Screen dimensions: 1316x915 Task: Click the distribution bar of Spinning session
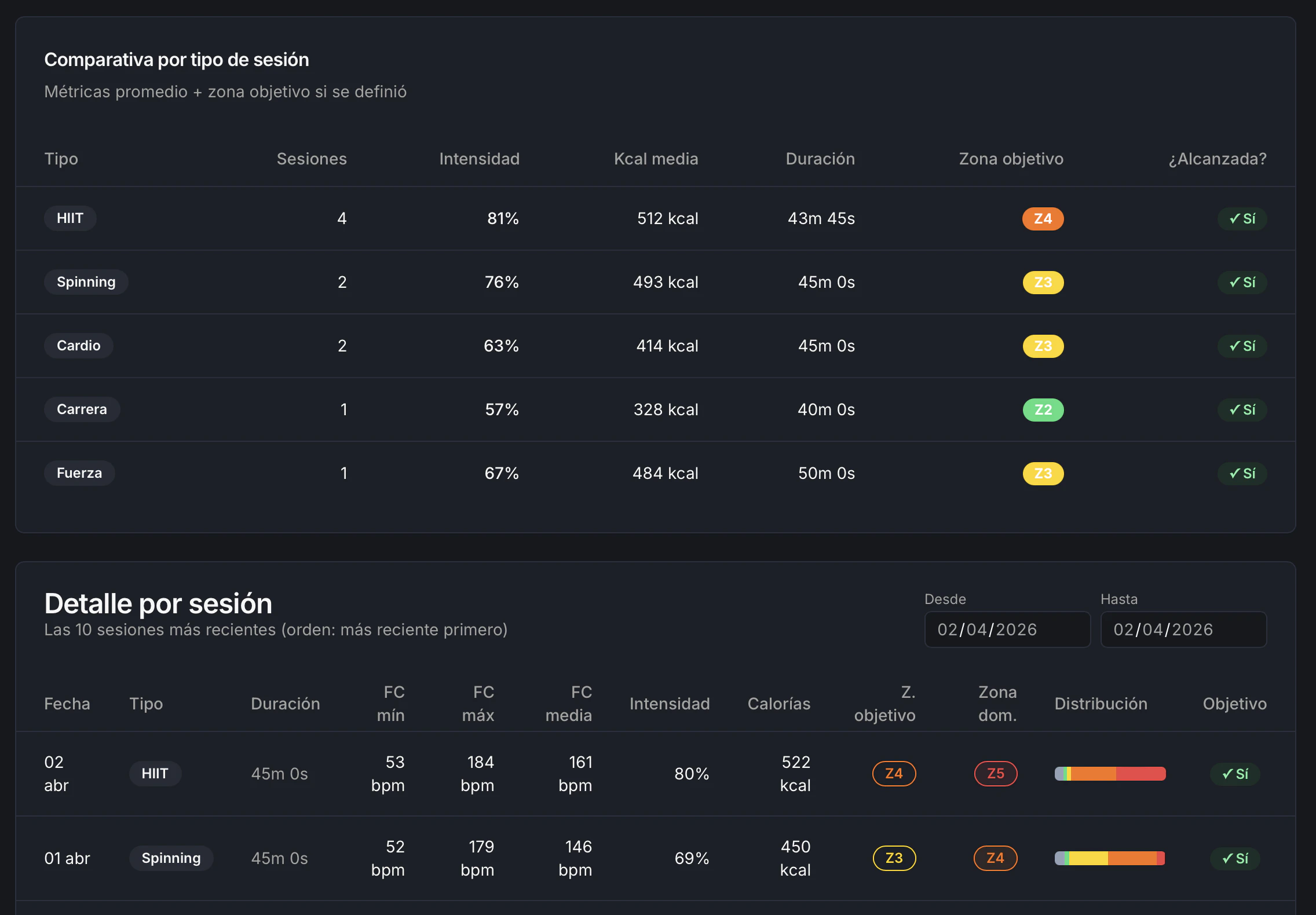click(x=1110, y=858)
